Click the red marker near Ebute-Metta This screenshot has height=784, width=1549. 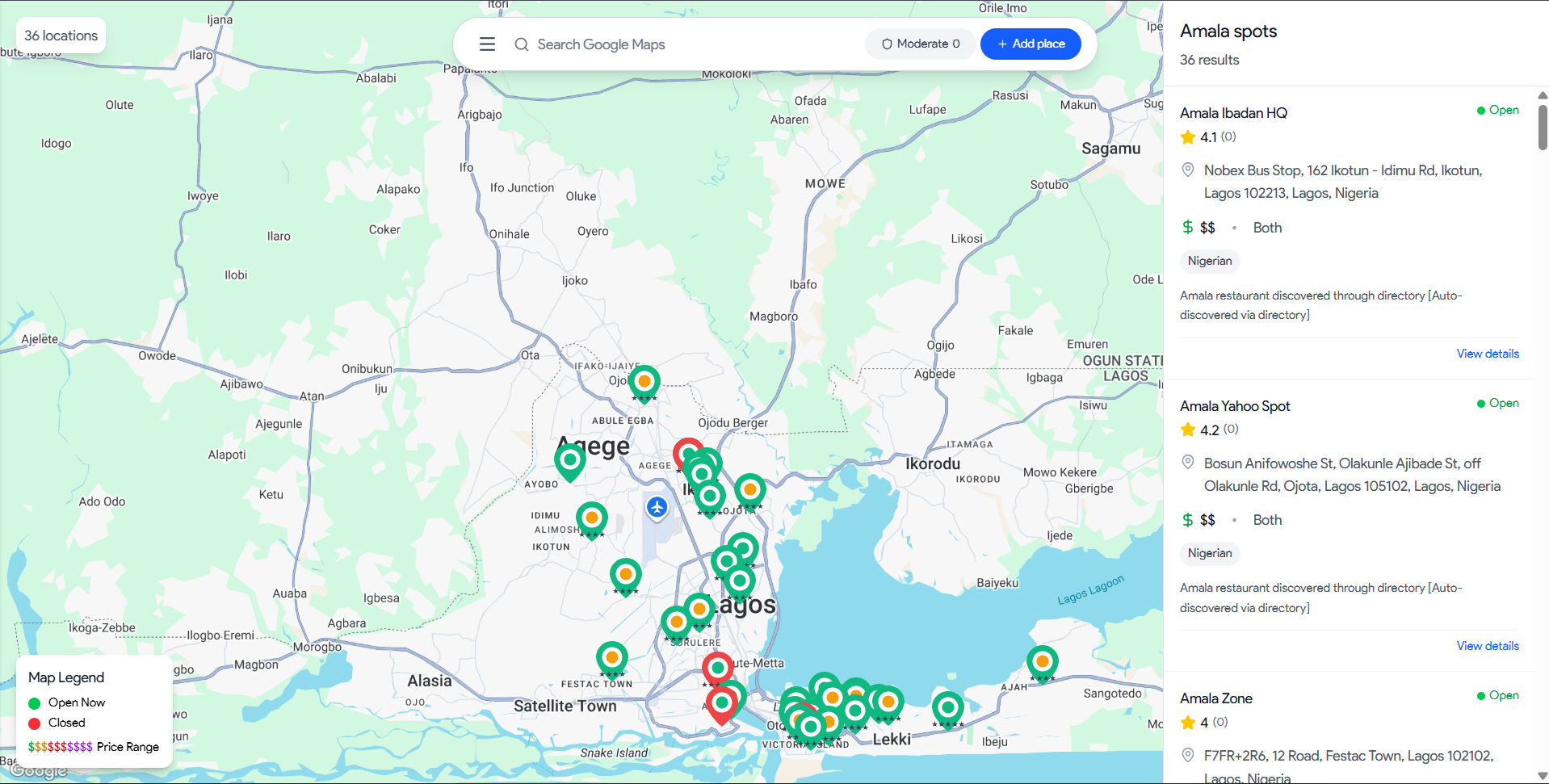(x=718, y=669)
